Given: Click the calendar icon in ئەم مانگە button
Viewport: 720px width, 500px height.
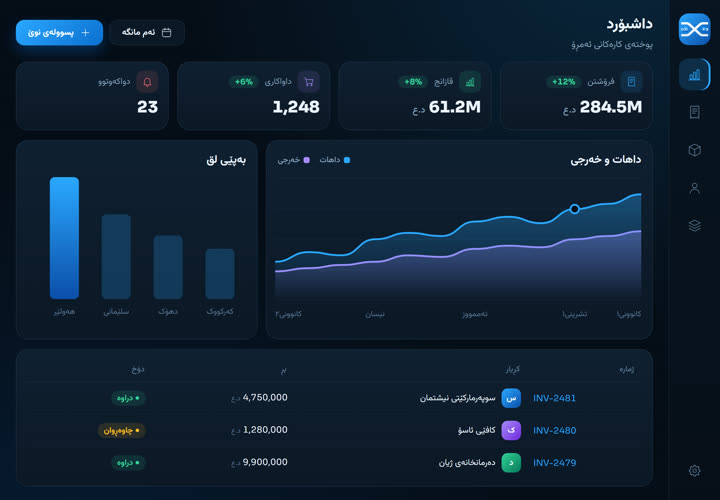Looking at the screenshot, I should coord(167,33).
